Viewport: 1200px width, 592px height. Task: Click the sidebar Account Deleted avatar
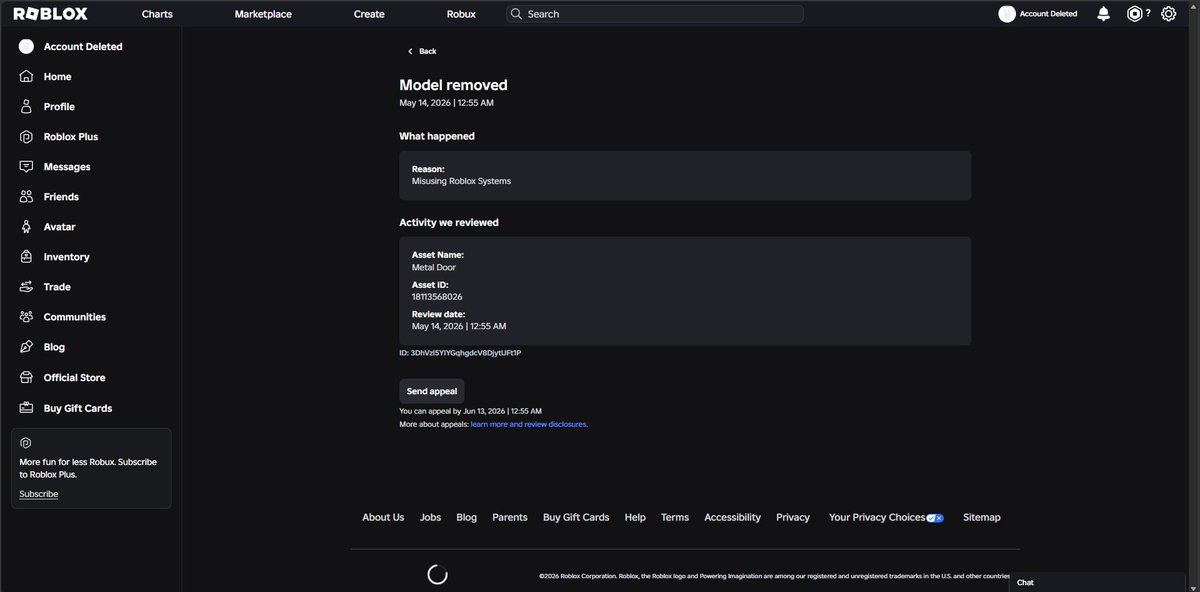click(x=27, y=47)
